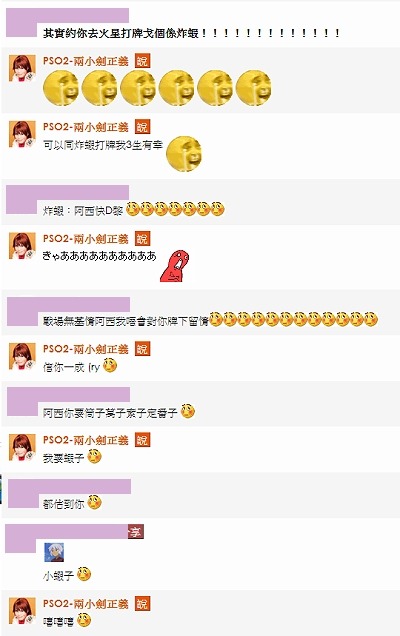
Task: Click the emoji after 小蝦子
Action: tap(84, 574)
